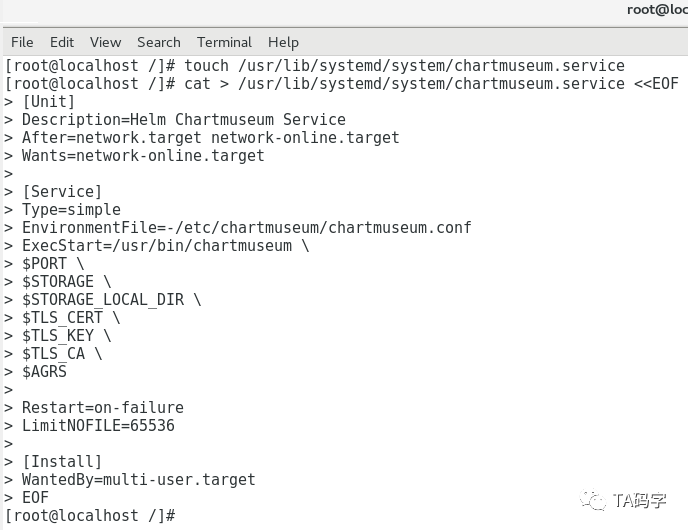Click the Restart=on-failure line

[x=103, y=408]
